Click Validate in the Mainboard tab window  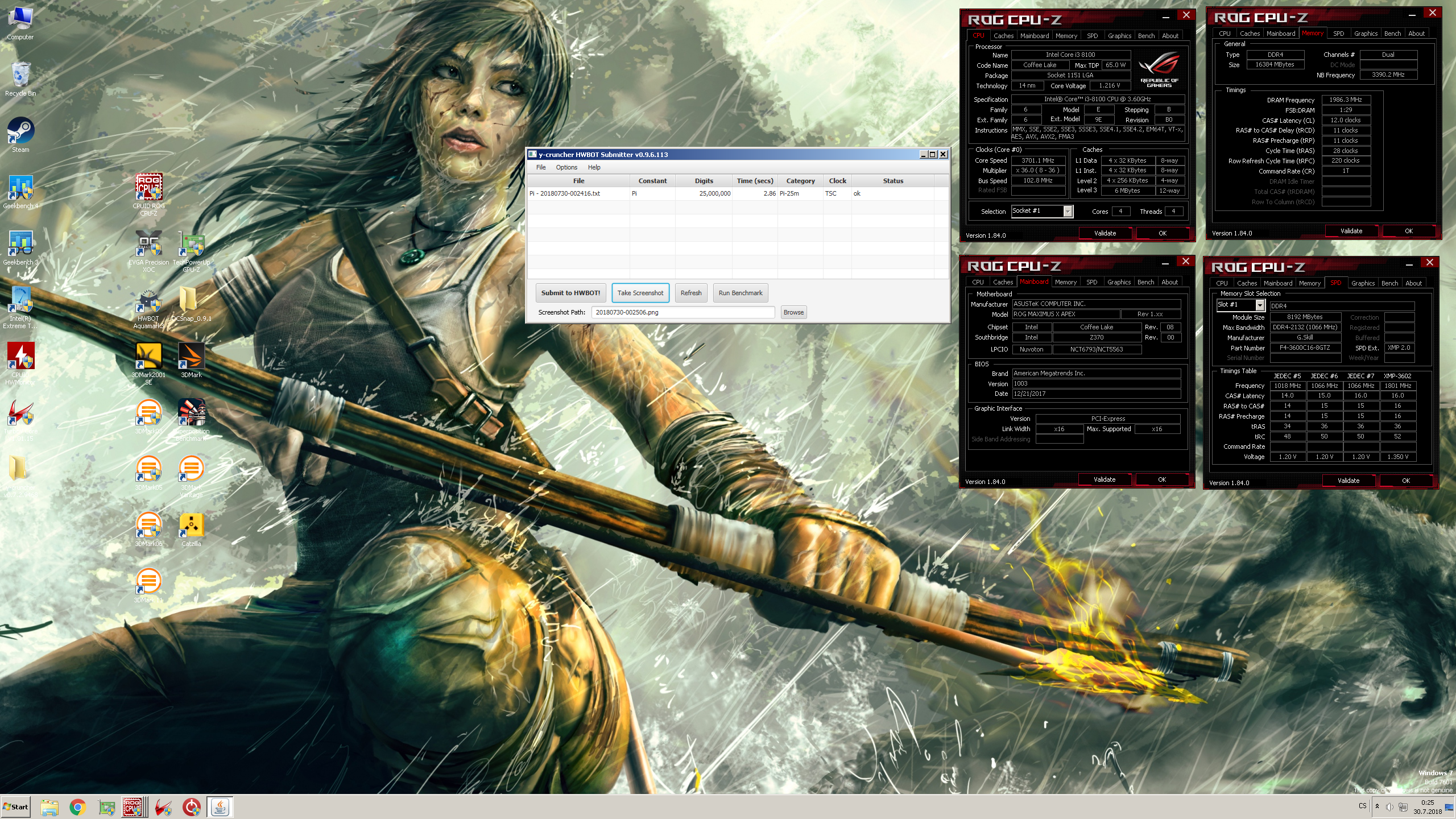[x=1105, y=479]
